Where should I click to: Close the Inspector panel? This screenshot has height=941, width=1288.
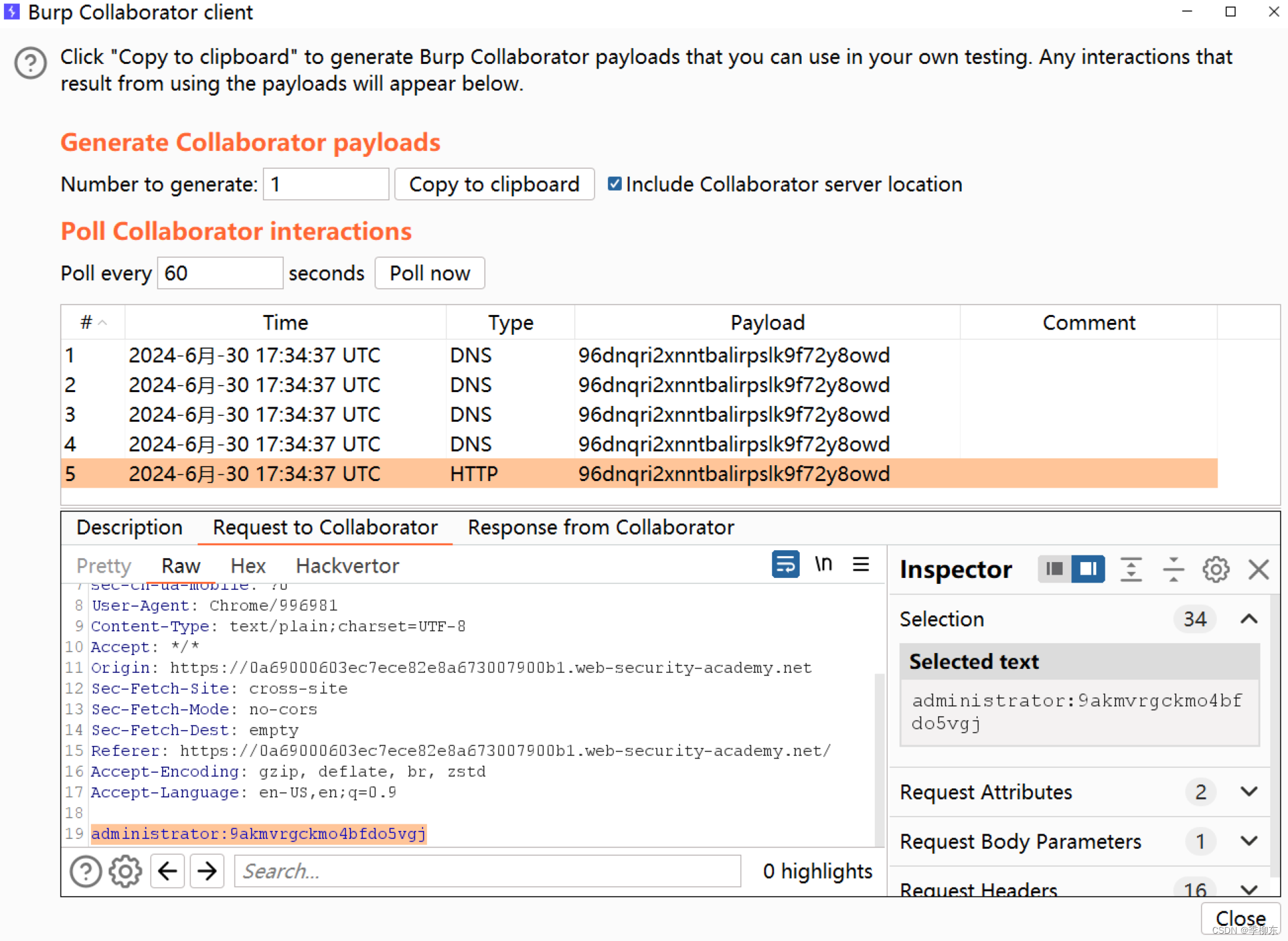[1258, 569]
